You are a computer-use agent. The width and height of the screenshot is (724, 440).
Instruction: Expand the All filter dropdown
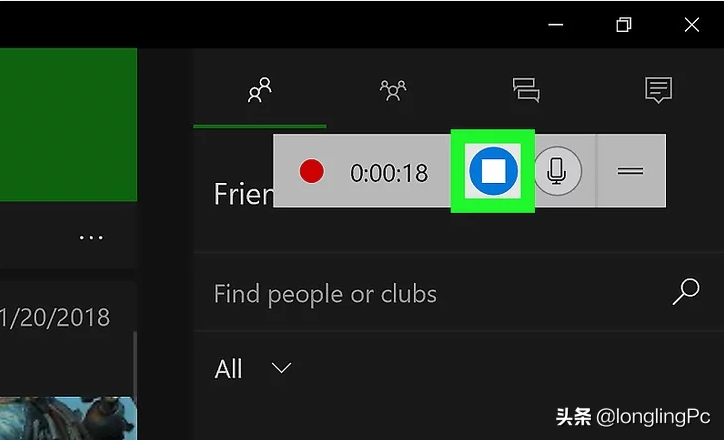tap(253, 369)
